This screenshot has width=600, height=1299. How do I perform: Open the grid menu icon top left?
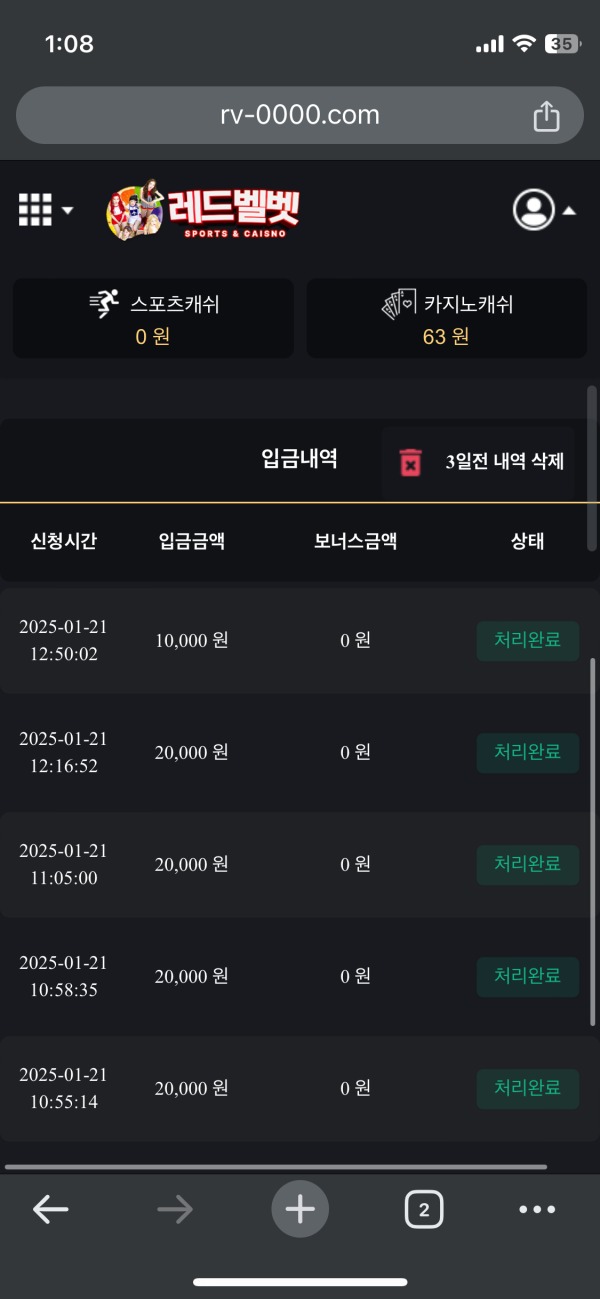pyautogui.click(x=33, y=210)
